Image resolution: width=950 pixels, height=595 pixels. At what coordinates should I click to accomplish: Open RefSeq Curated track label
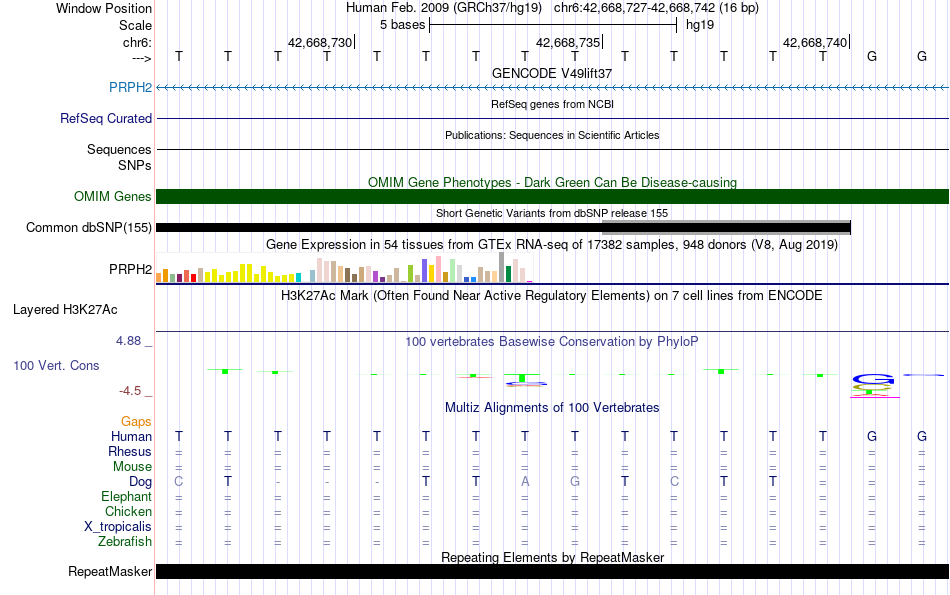pos(106,118)
